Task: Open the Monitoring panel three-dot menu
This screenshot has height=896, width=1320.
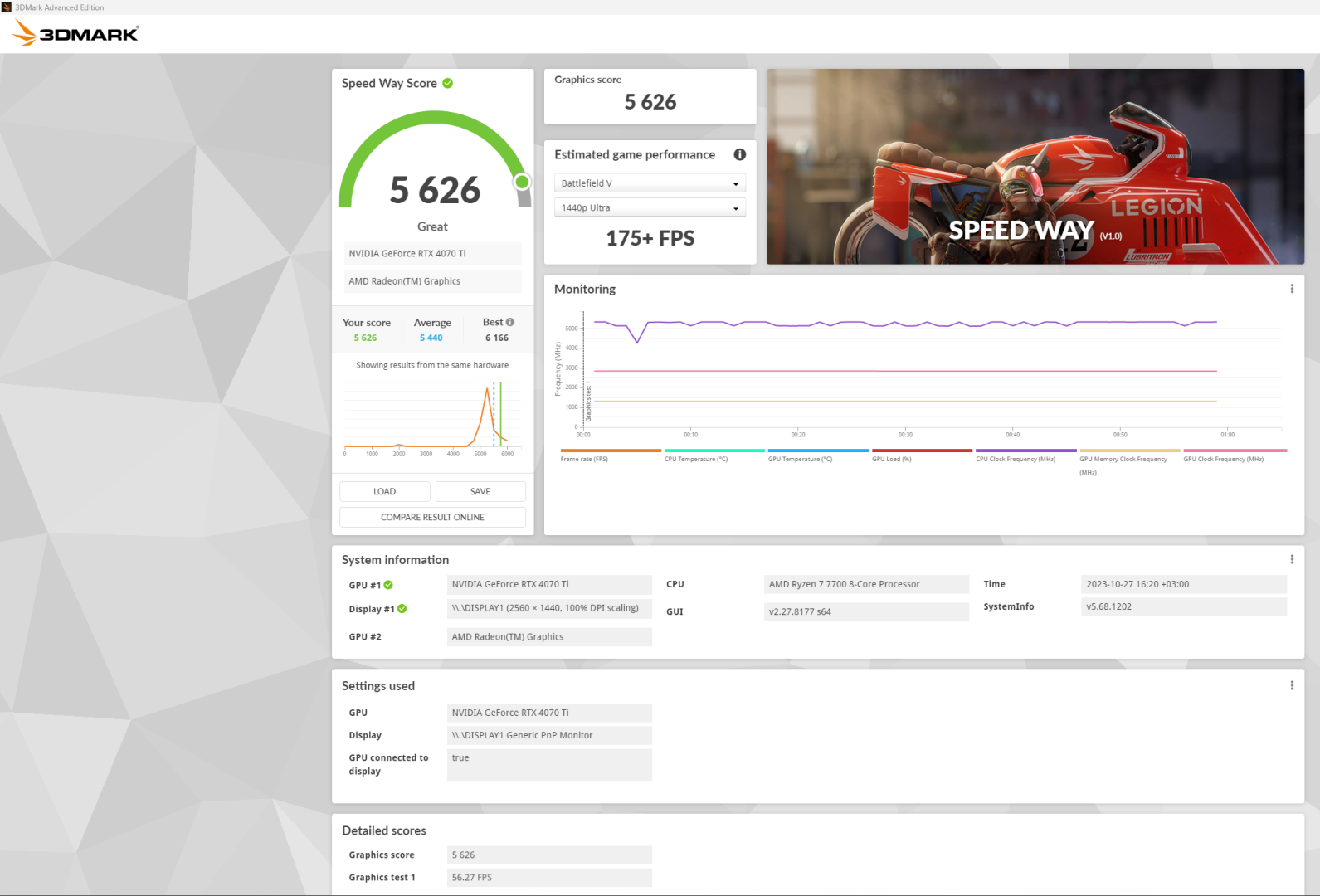Action: coord(1292,289)
